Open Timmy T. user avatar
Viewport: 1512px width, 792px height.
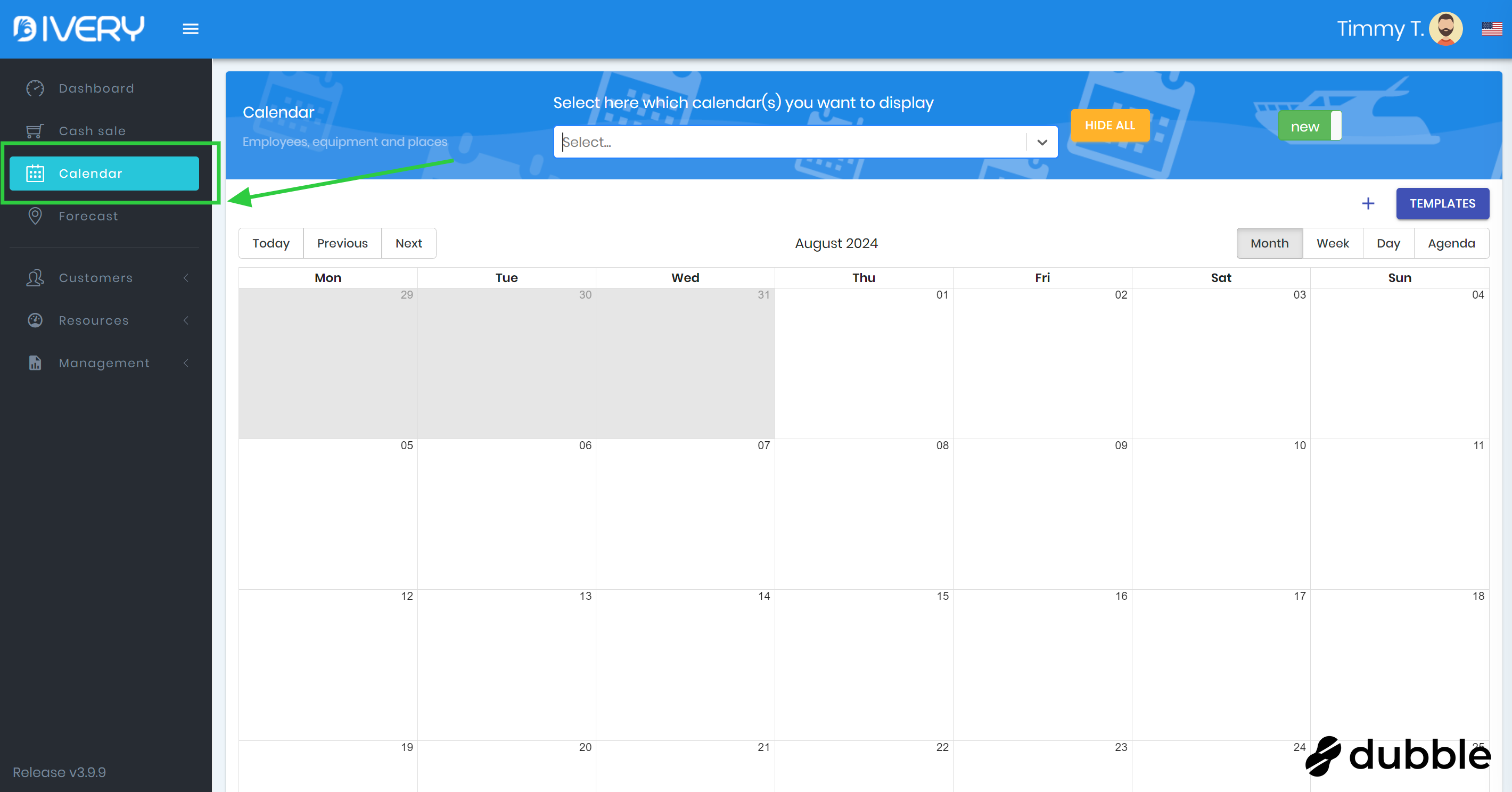[1445, 28]
